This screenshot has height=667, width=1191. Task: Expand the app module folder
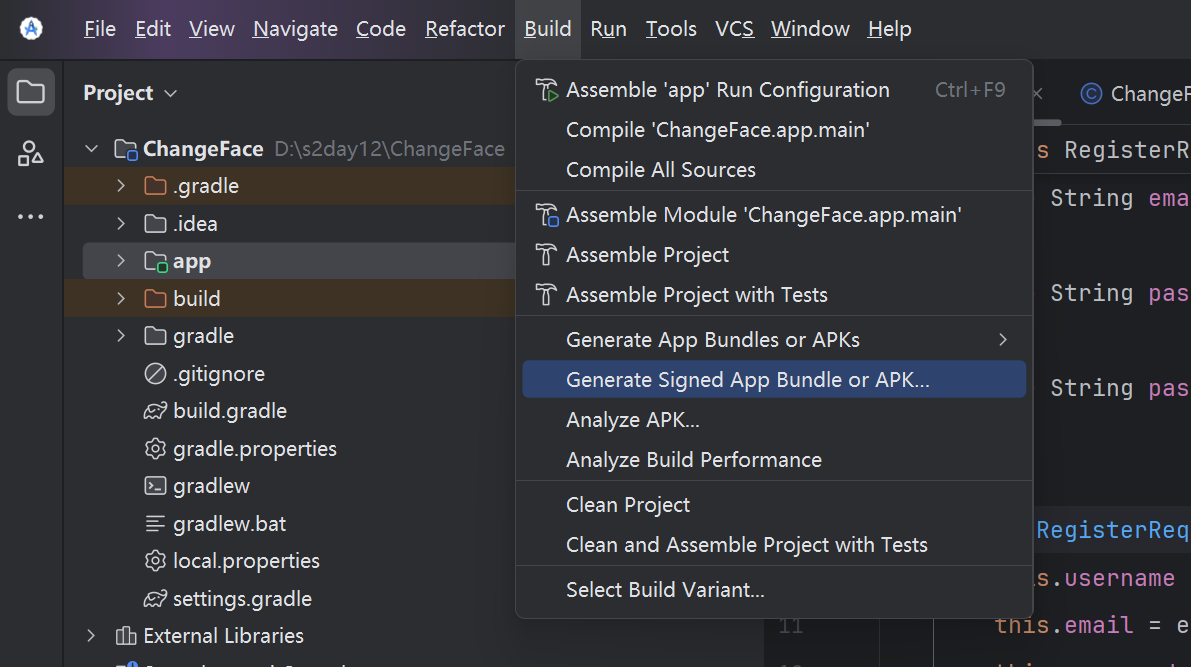tap(121, 261)
